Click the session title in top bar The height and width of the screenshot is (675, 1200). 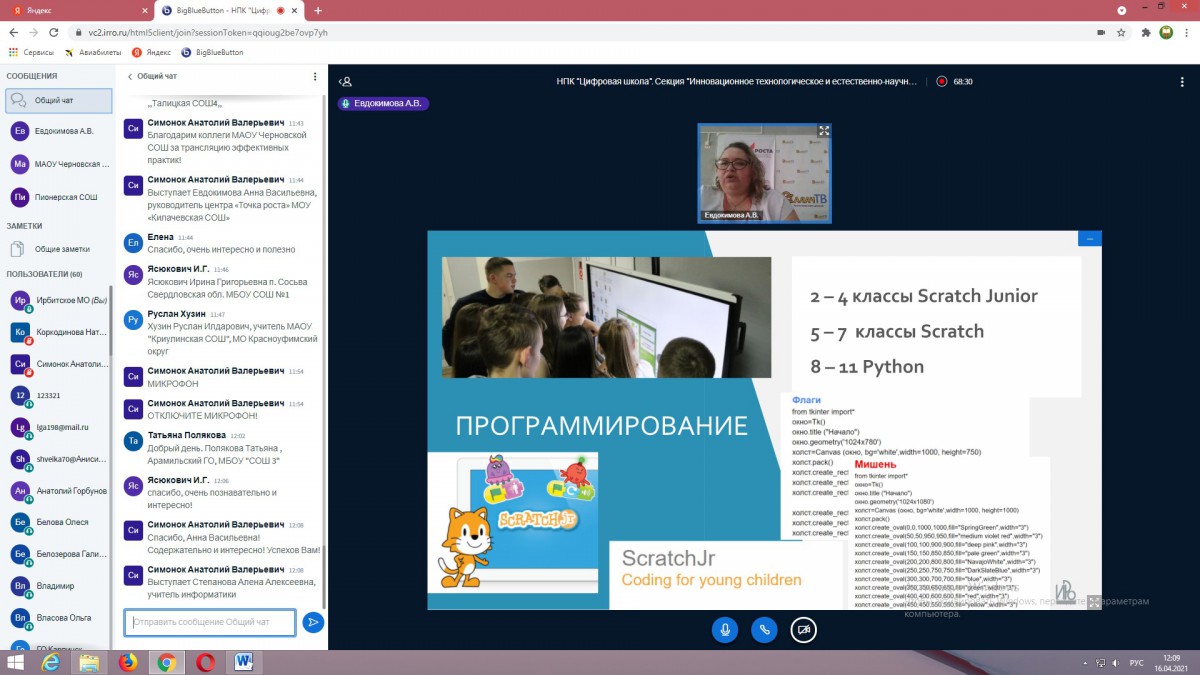736,82
